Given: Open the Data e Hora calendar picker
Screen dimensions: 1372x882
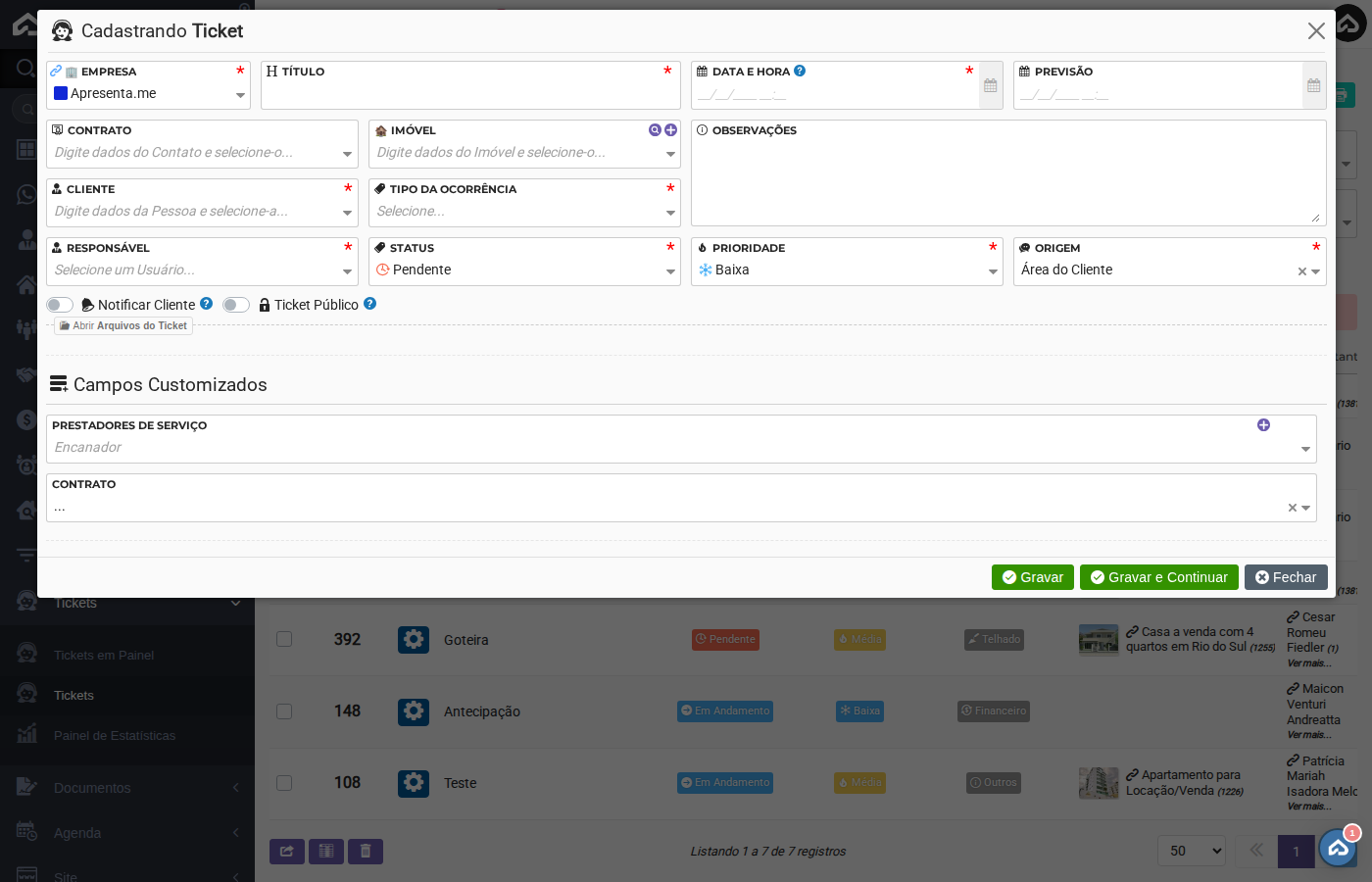Looking at the screenshot, I should click(x=991, y=85).
